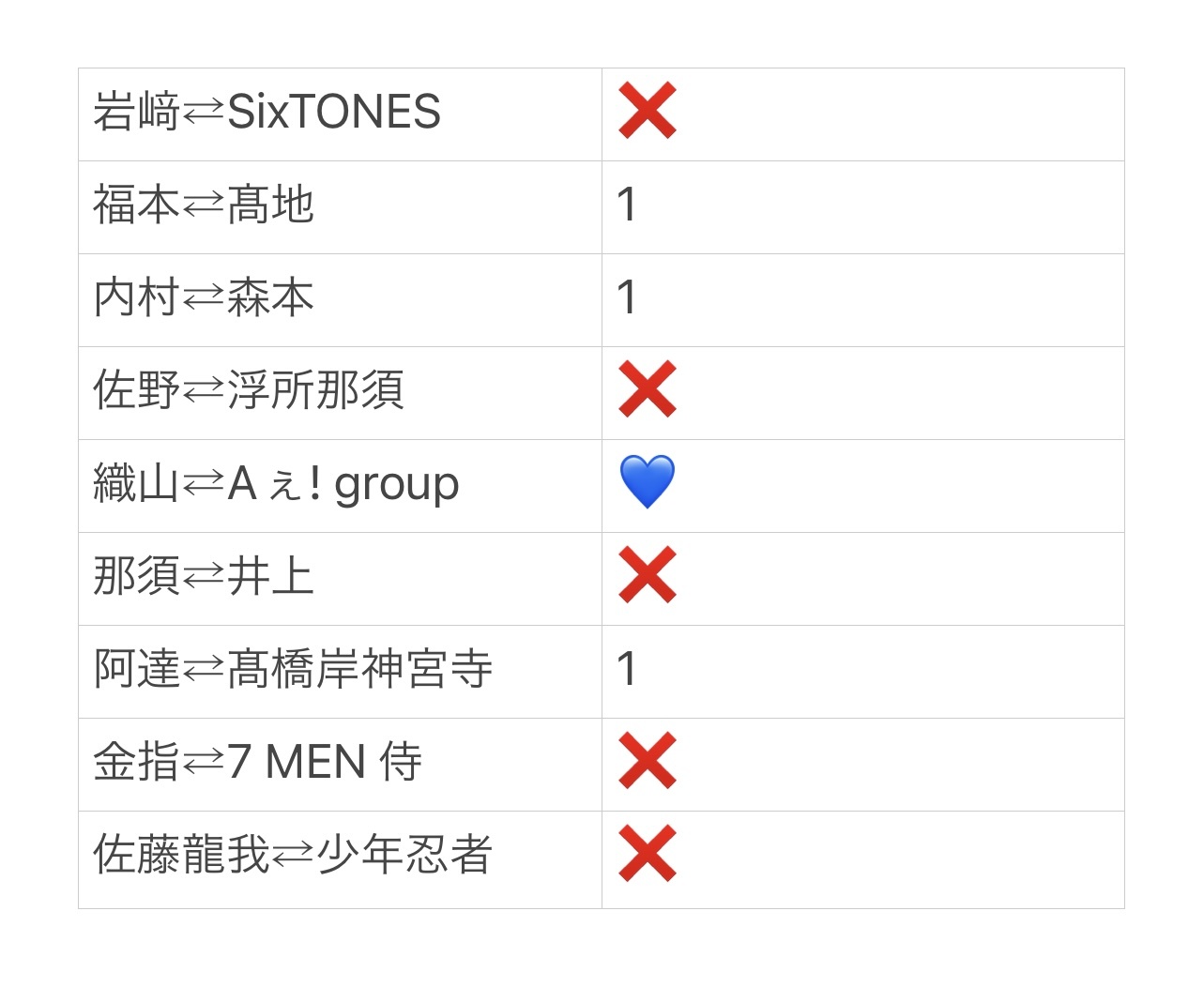Click the red X beside 金指⇄7 MEN 侍
Screen dimensions: 1204x987
648,761
